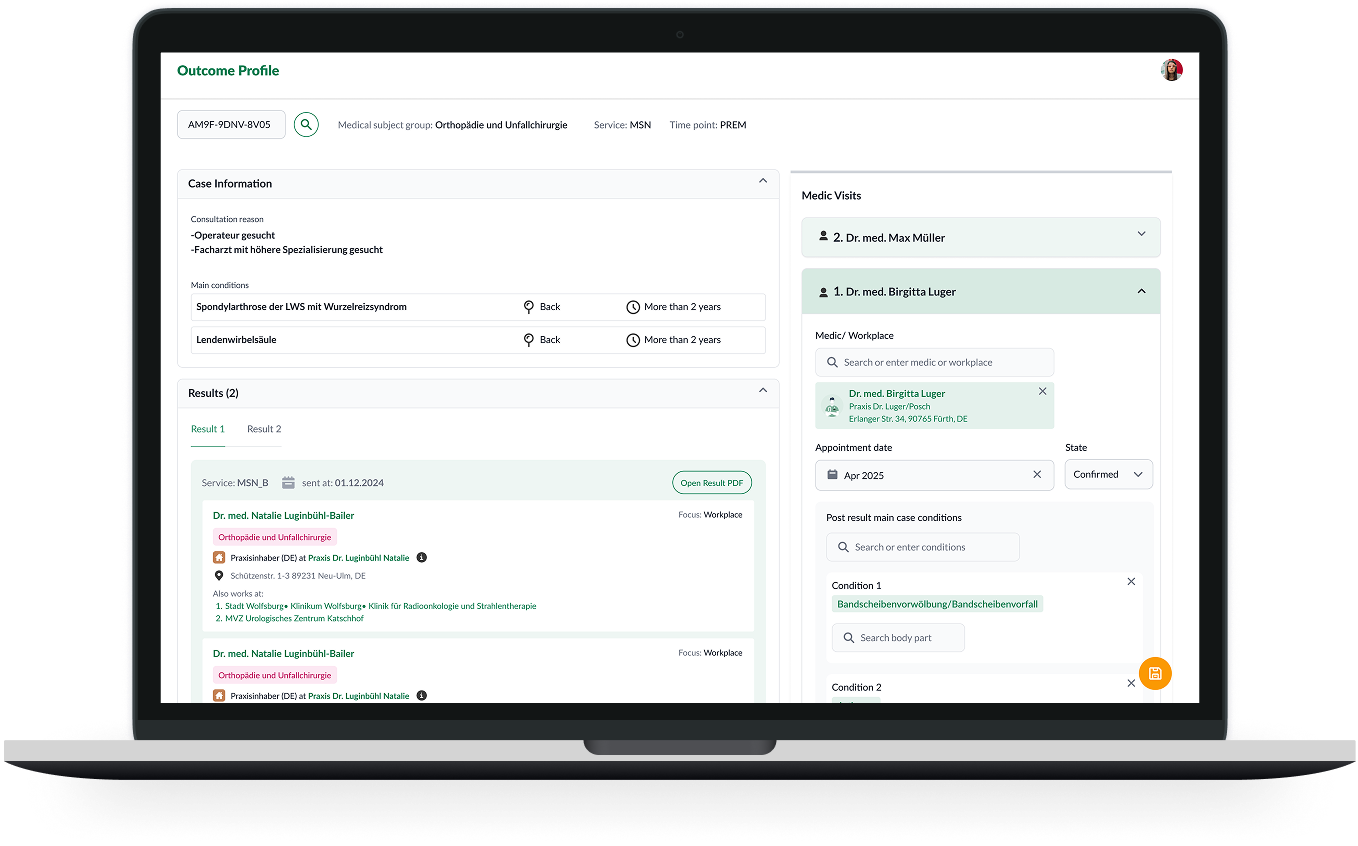Delete Condition 2 with its X icon
The height and width of the screenshot is (846, 1358).
click(x=1131, y=684)
